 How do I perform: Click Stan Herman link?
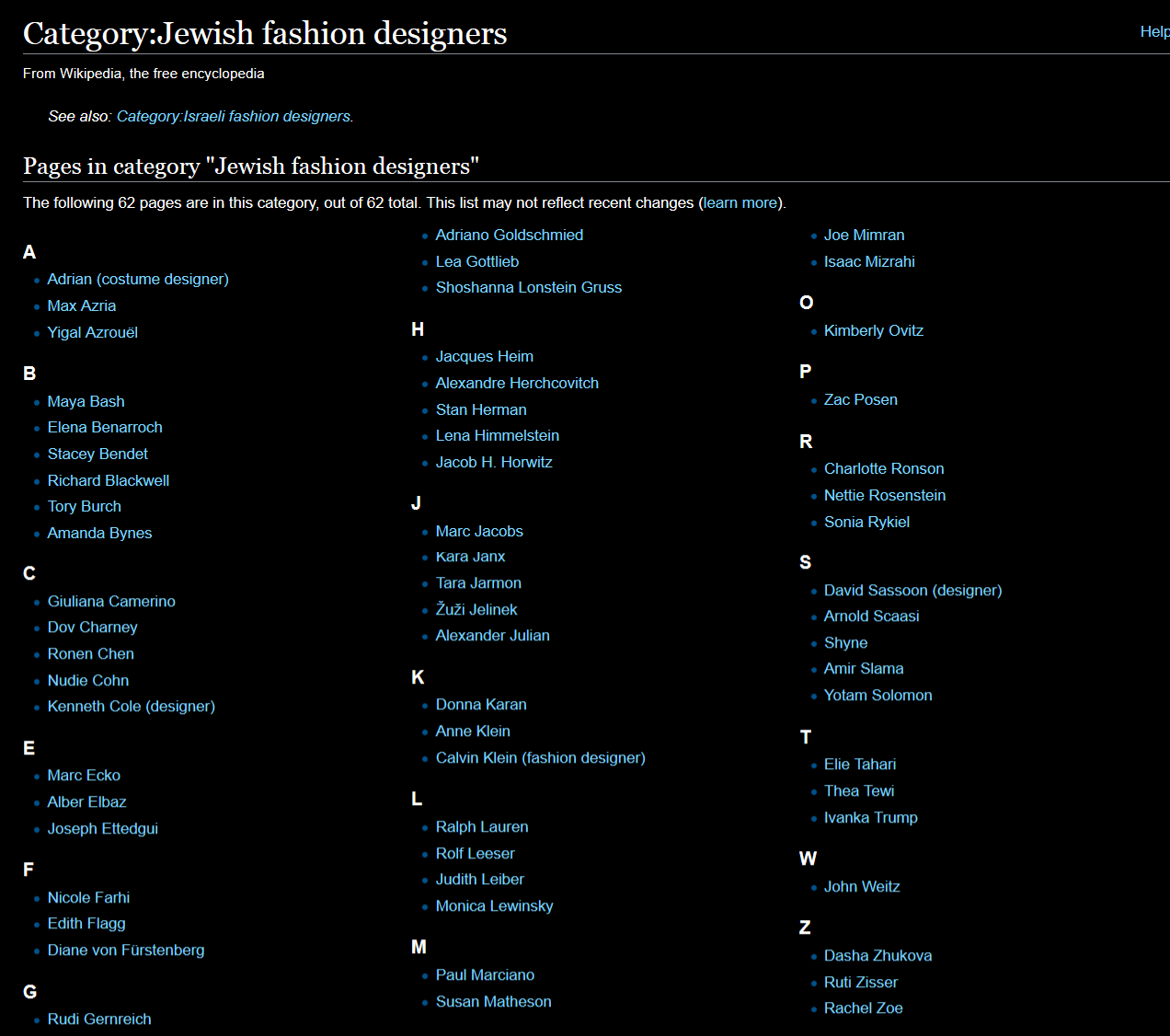pos(481,409)
